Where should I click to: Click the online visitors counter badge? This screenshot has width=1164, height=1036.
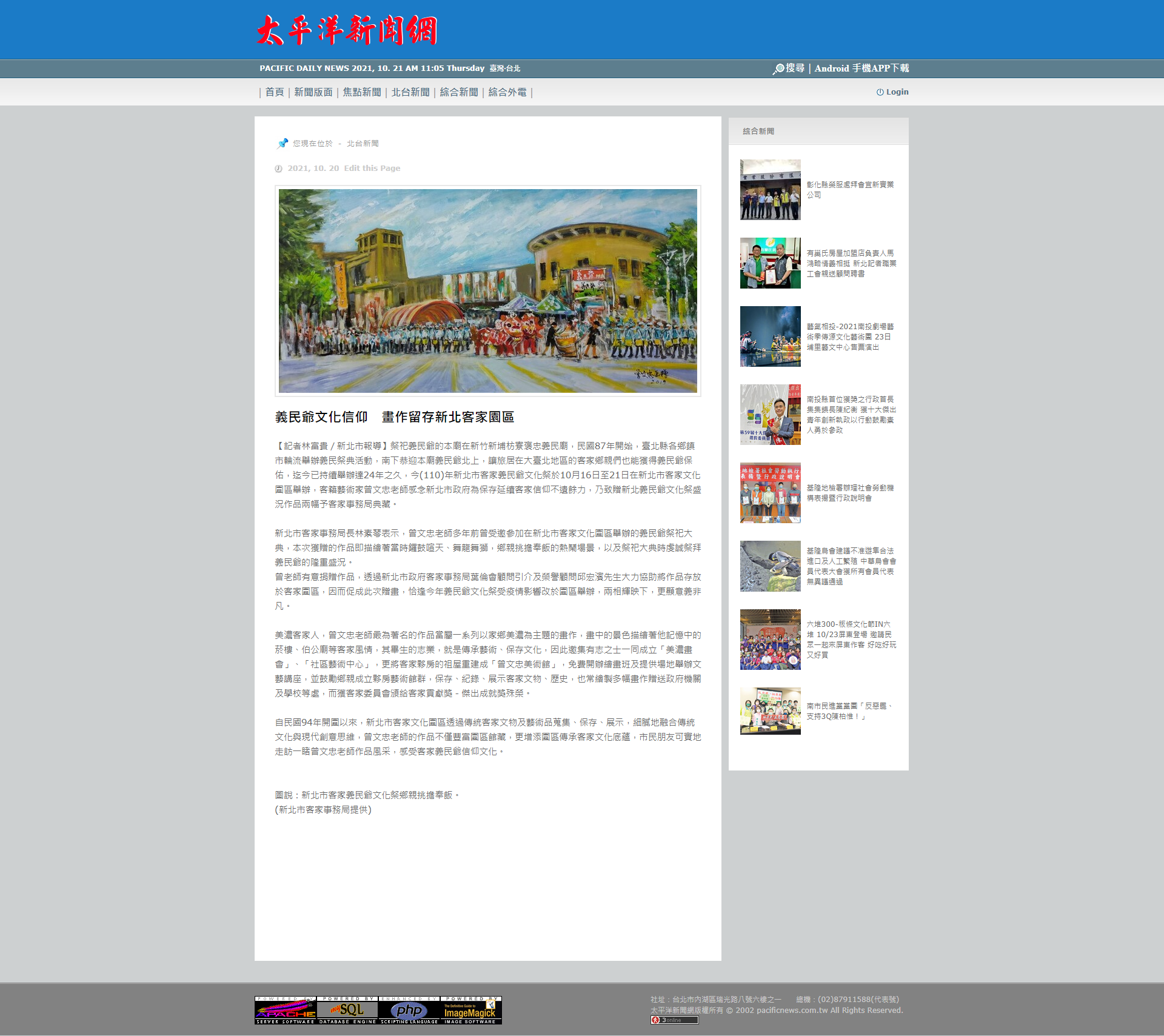click(x=675, y=1020)
